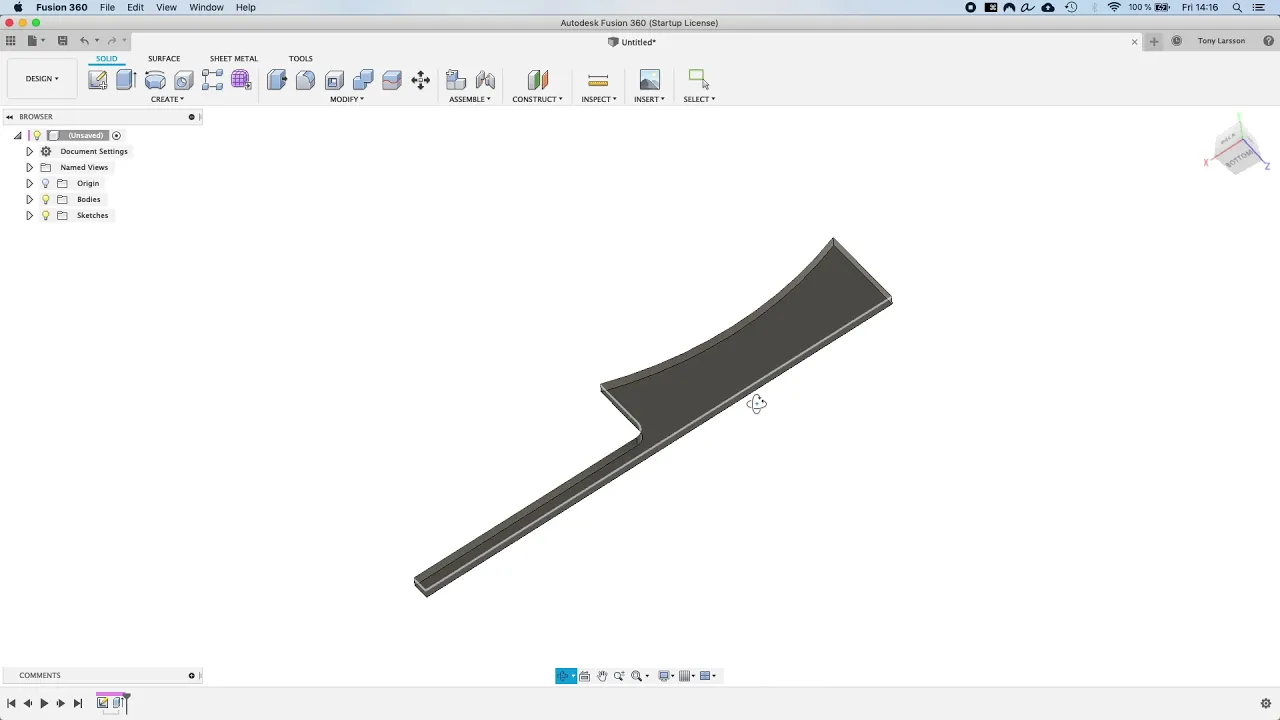1280x720 pixels.
Task: Open the MODIFY dropdown menu
Action: 347,99
